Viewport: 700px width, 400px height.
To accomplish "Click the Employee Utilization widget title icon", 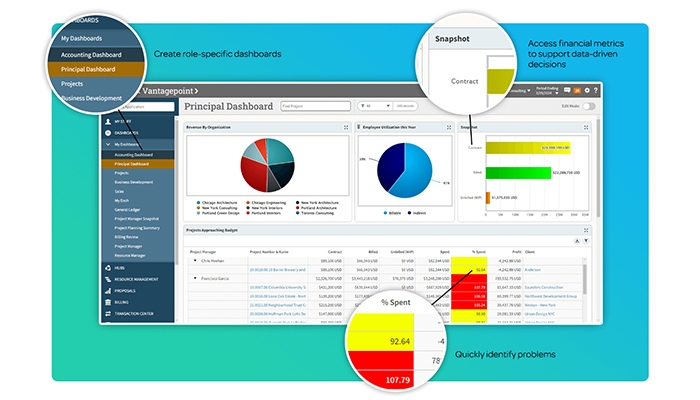I will pyautogui.click(x=358, y=127).
